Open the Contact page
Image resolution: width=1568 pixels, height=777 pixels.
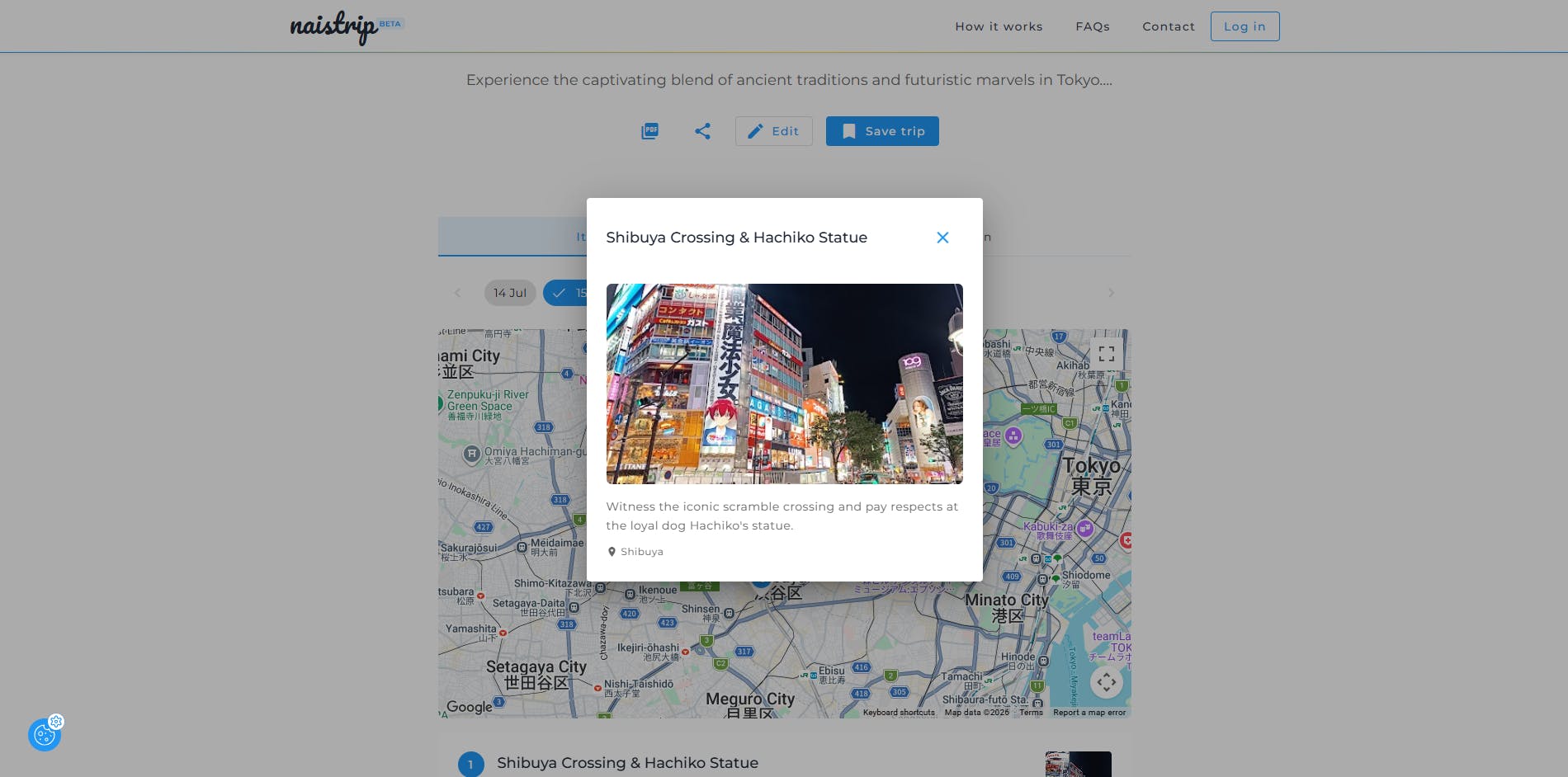1169,26
